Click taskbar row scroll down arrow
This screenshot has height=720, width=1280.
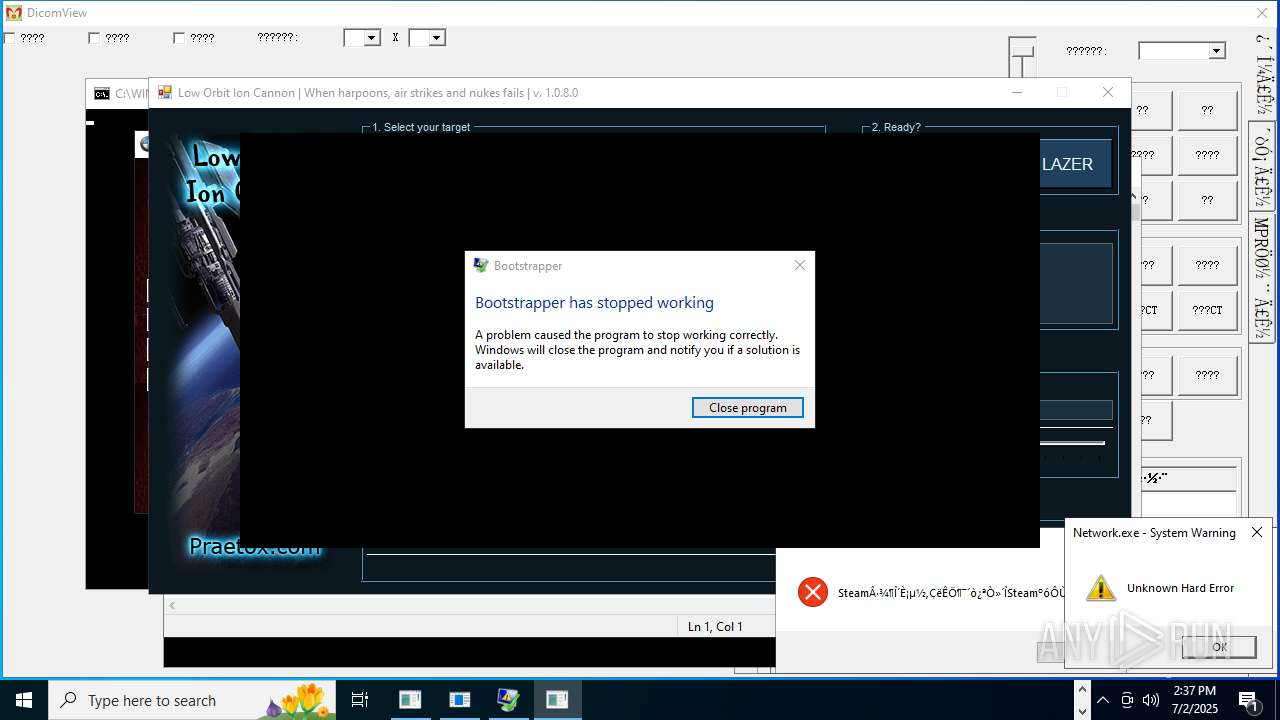1081,711
